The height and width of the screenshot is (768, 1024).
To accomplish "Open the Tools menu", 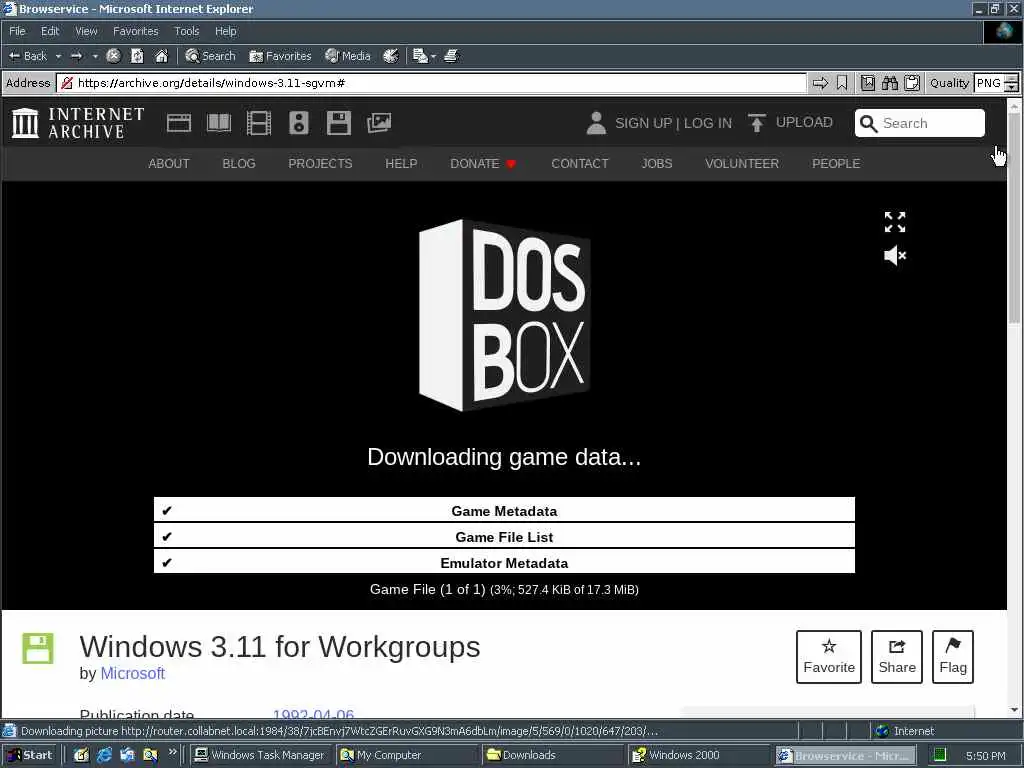I will 187,31.
